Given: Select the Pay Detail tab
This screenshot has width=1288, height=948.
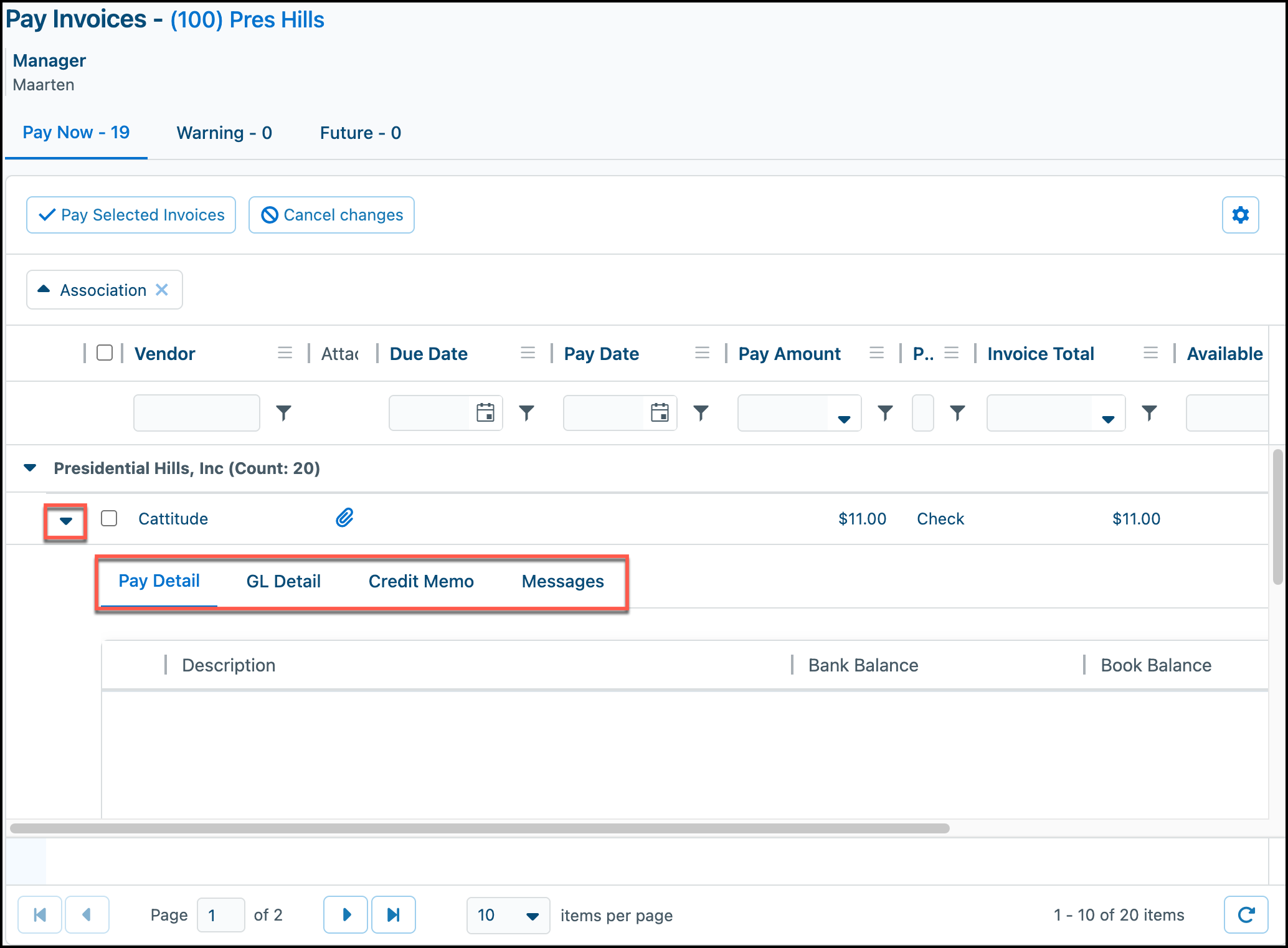Looking at the screenshot, I should point(159,581).
